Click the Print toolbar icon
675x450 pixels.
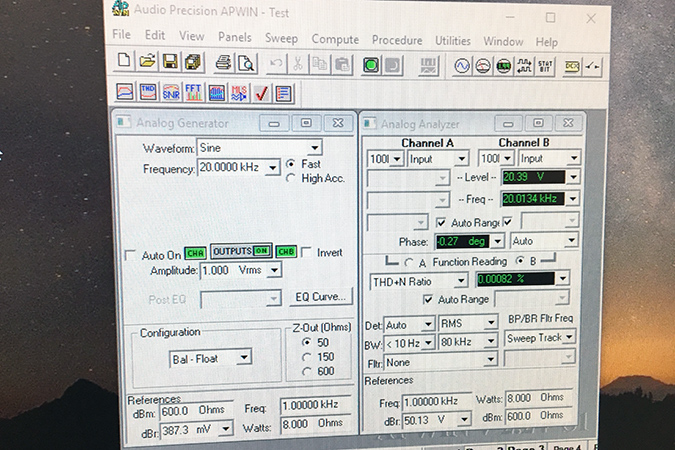tap(223, 63)
